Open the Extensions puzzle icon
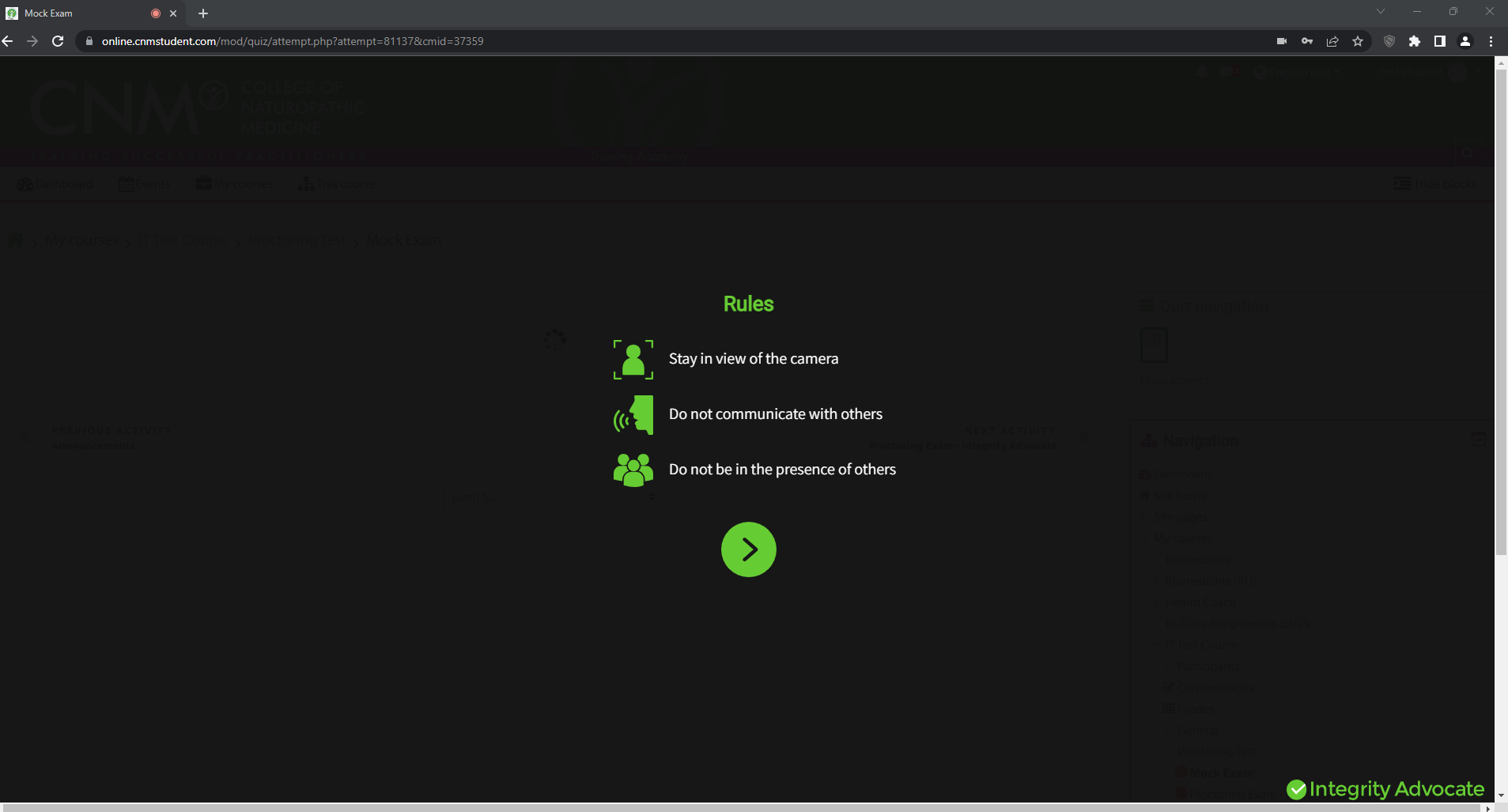 pyautogui.click(x=1415, y=41)
